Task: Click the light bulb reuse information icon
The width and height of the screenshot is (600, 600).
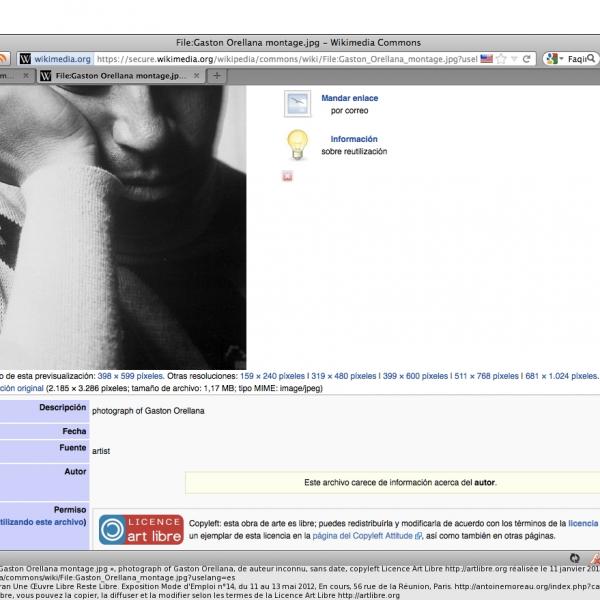Action: coord(297,145)
